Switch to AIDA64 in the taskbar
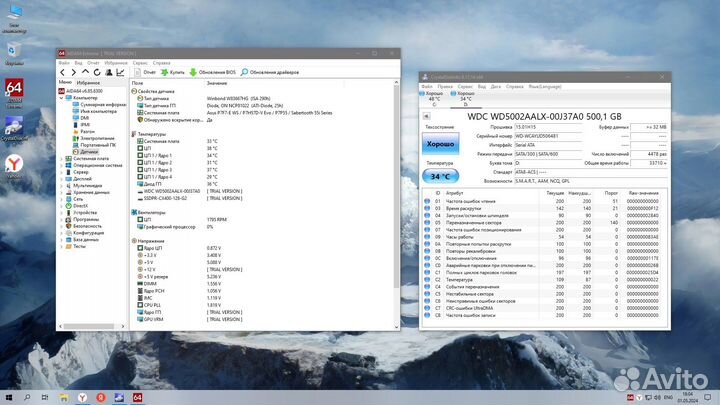Screen dimensions: 720x405 (x=137, y=397)
